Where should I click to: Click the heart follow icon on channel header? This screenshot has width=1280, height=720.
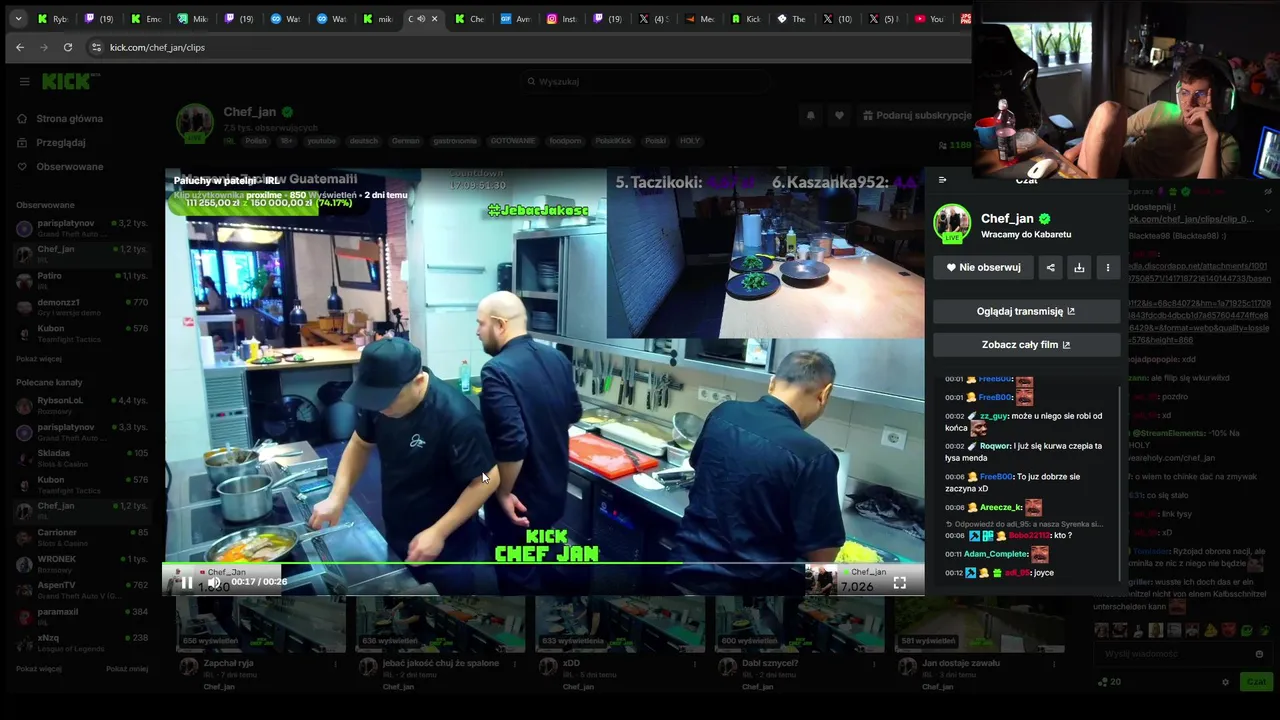pyautogui.click(x=839, y=115)
